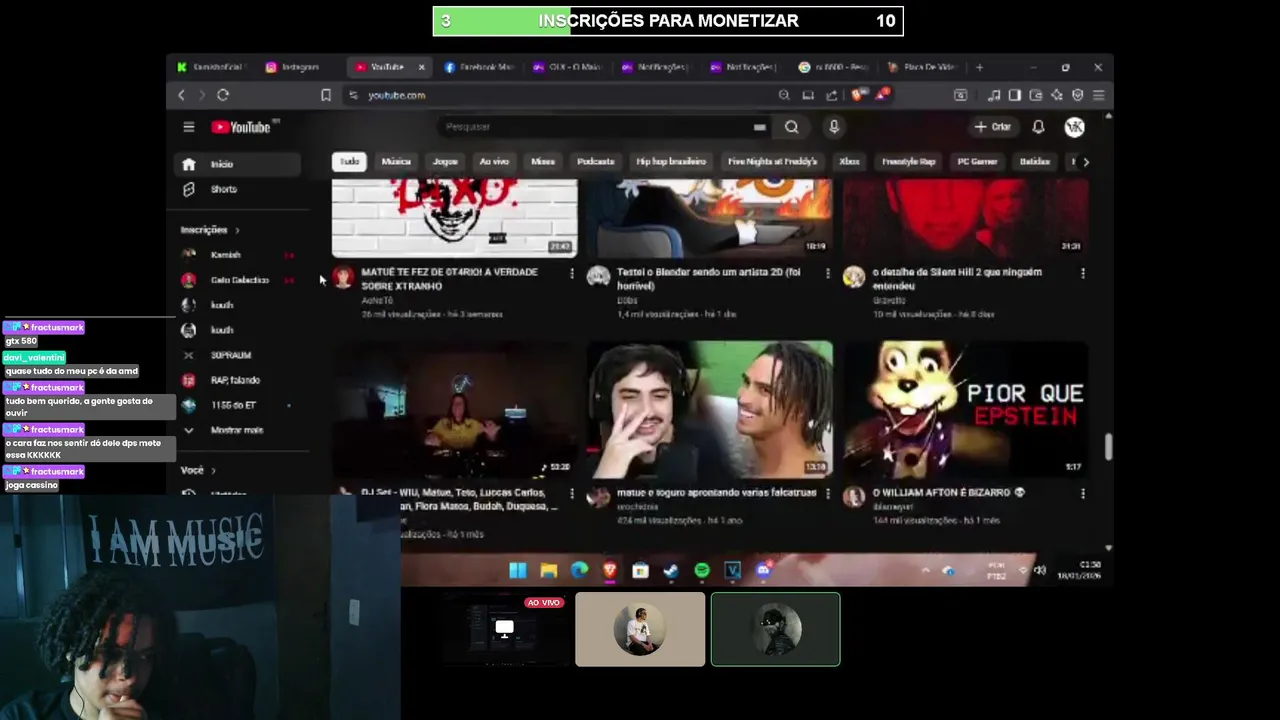The height and width of the screenshot is (720, 1280).
Task: Expand the Inscrições section chevron
Action: pyautogui.click(x=237, y=230)
